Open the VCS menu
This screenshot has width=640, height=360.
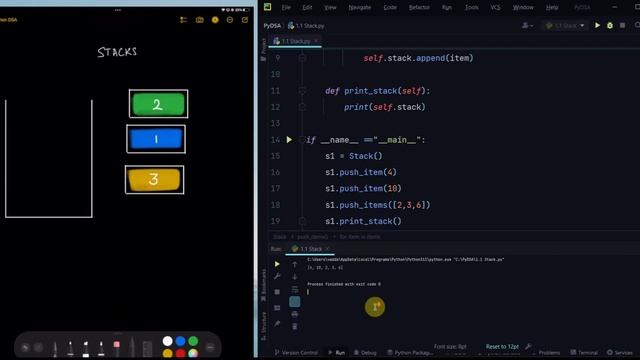pos(496,7)
